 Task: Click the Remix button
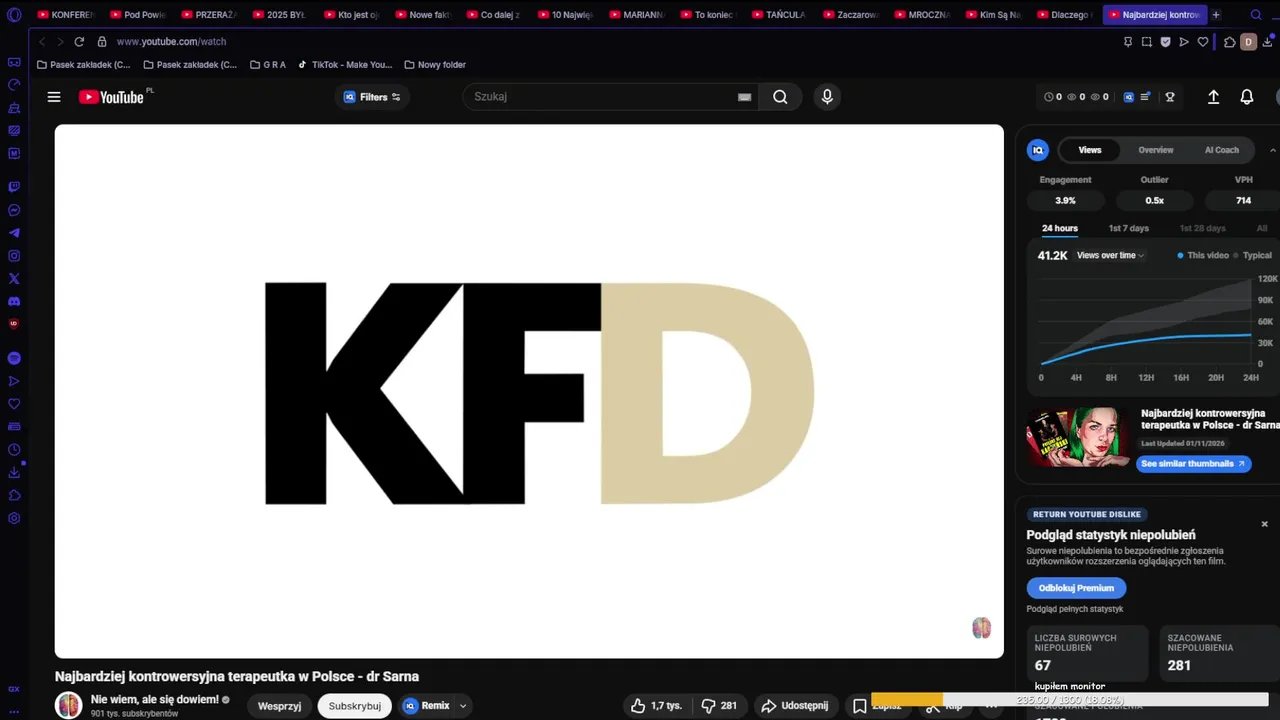tap(427, 706)
